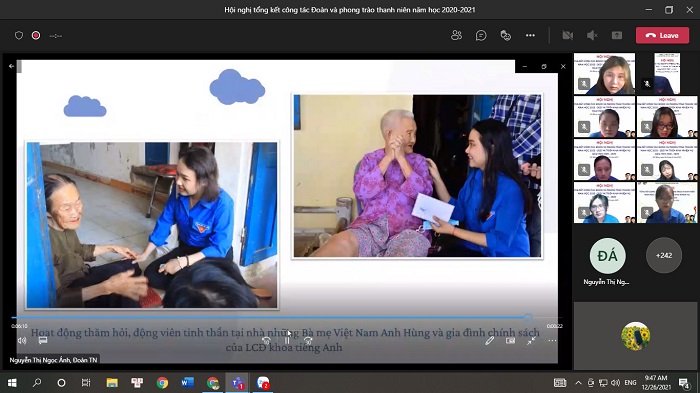Click the sunflower profile avatar
Screen dimensions: 700x393
tap(635, 336)
